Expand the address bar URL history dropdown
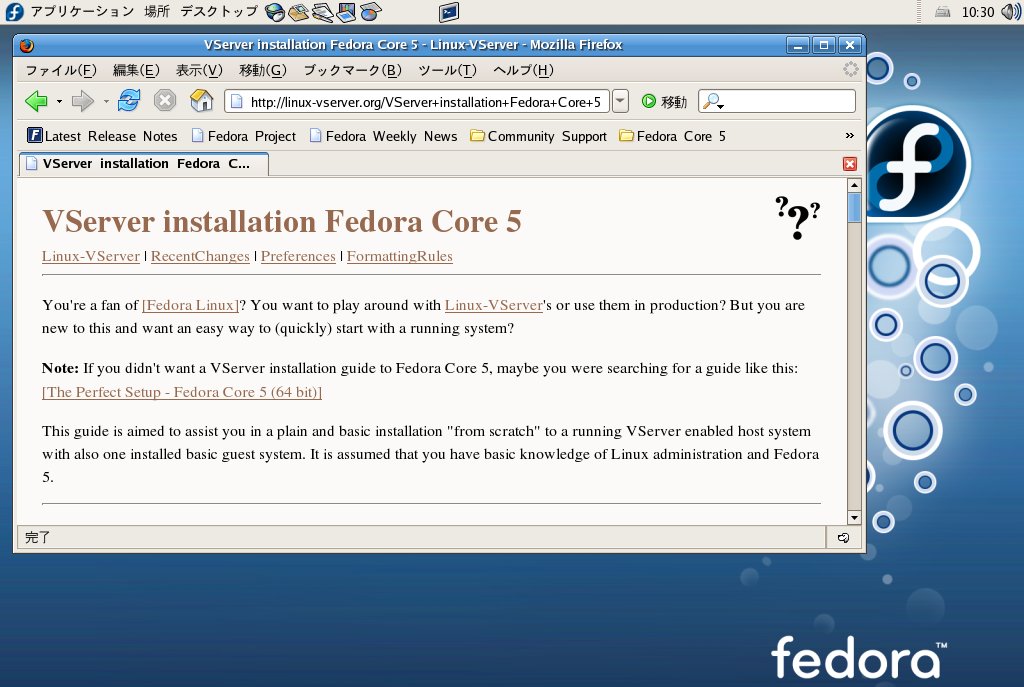The height and width of the screenshot is (687, 1024). point(620,101)
